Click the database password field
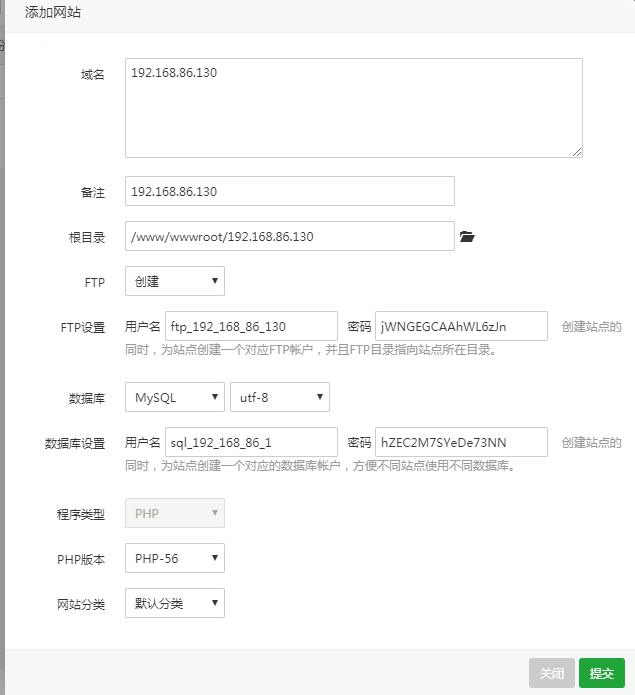Viewport: 635px width, 695px height. click(461, 442)
